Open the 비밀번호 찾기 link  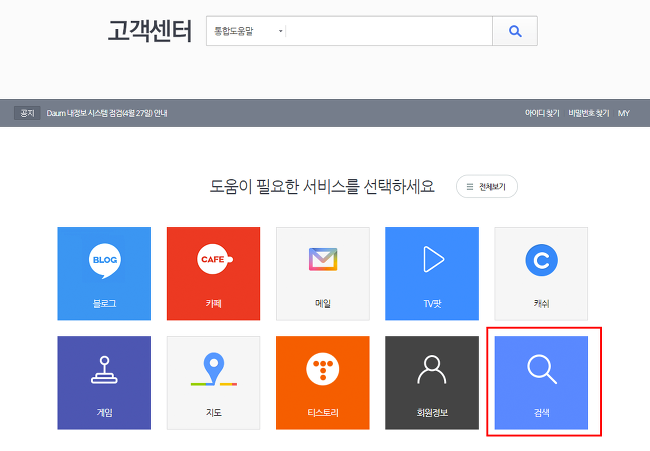(589, 113)
